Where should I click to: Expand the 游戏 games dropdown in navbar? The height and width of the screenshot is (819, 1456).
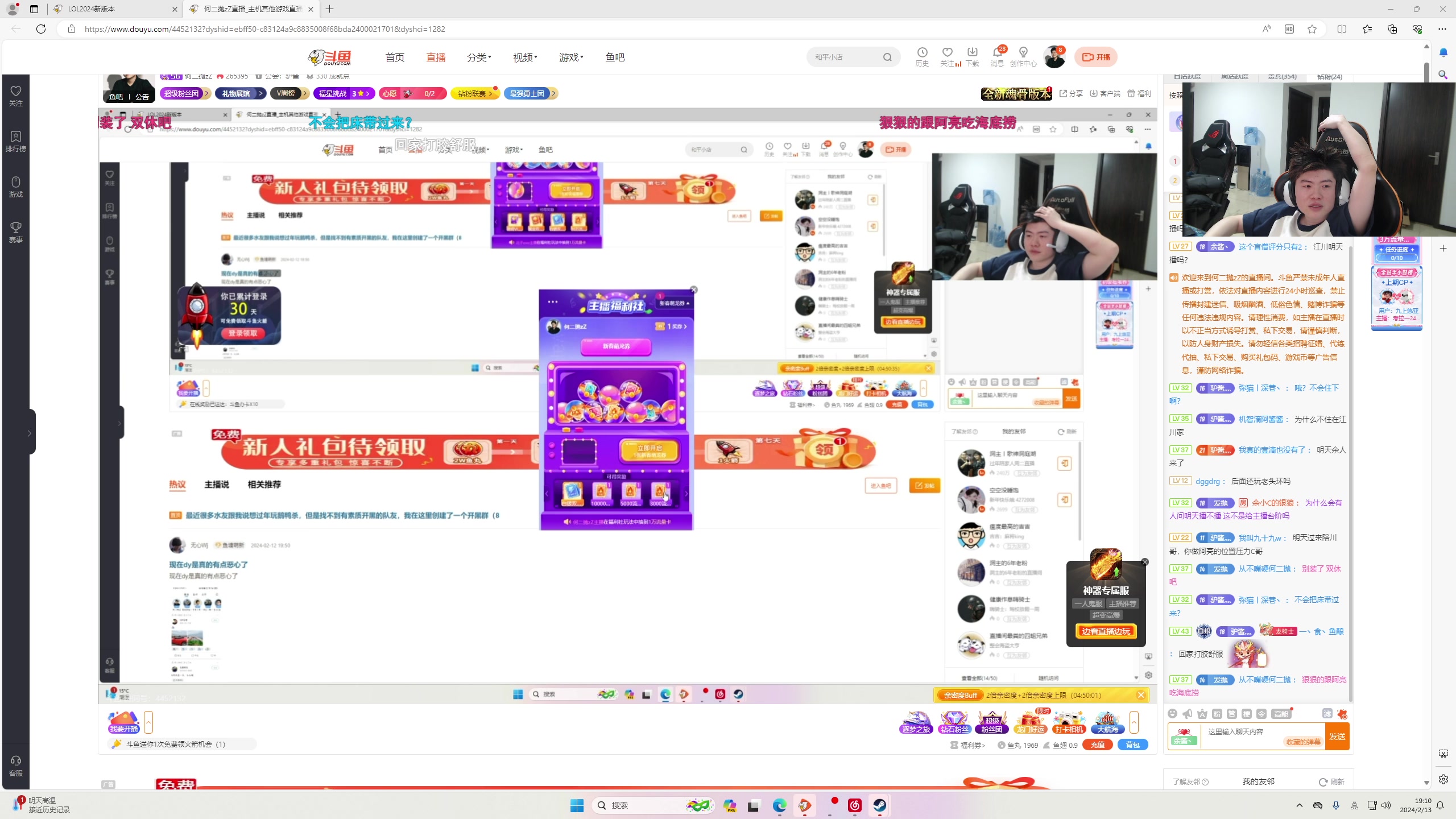pyautogui.click(x=571, y=57)
